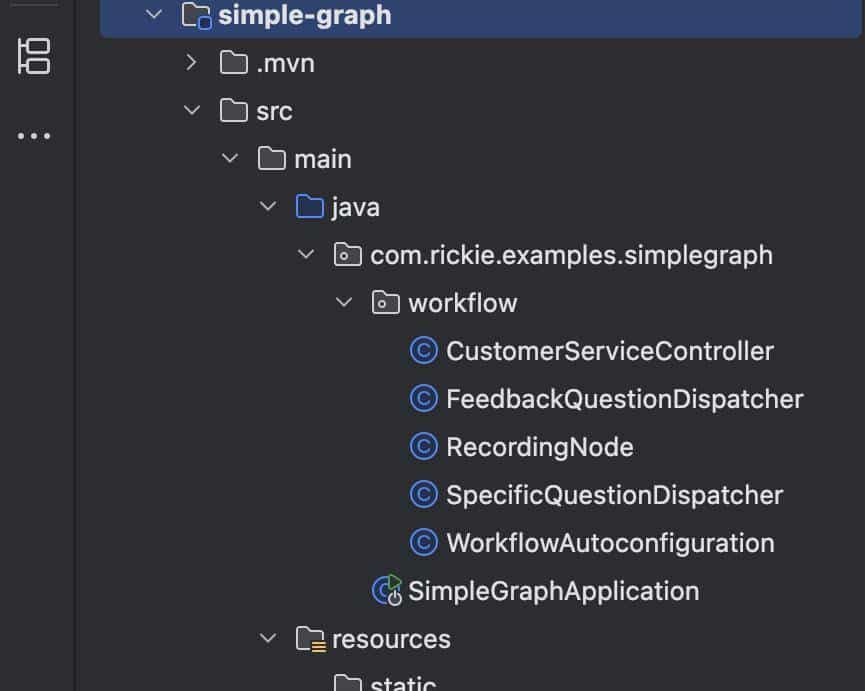Expand the .mvn folder
866x691 pixels.
pos(191,62)
